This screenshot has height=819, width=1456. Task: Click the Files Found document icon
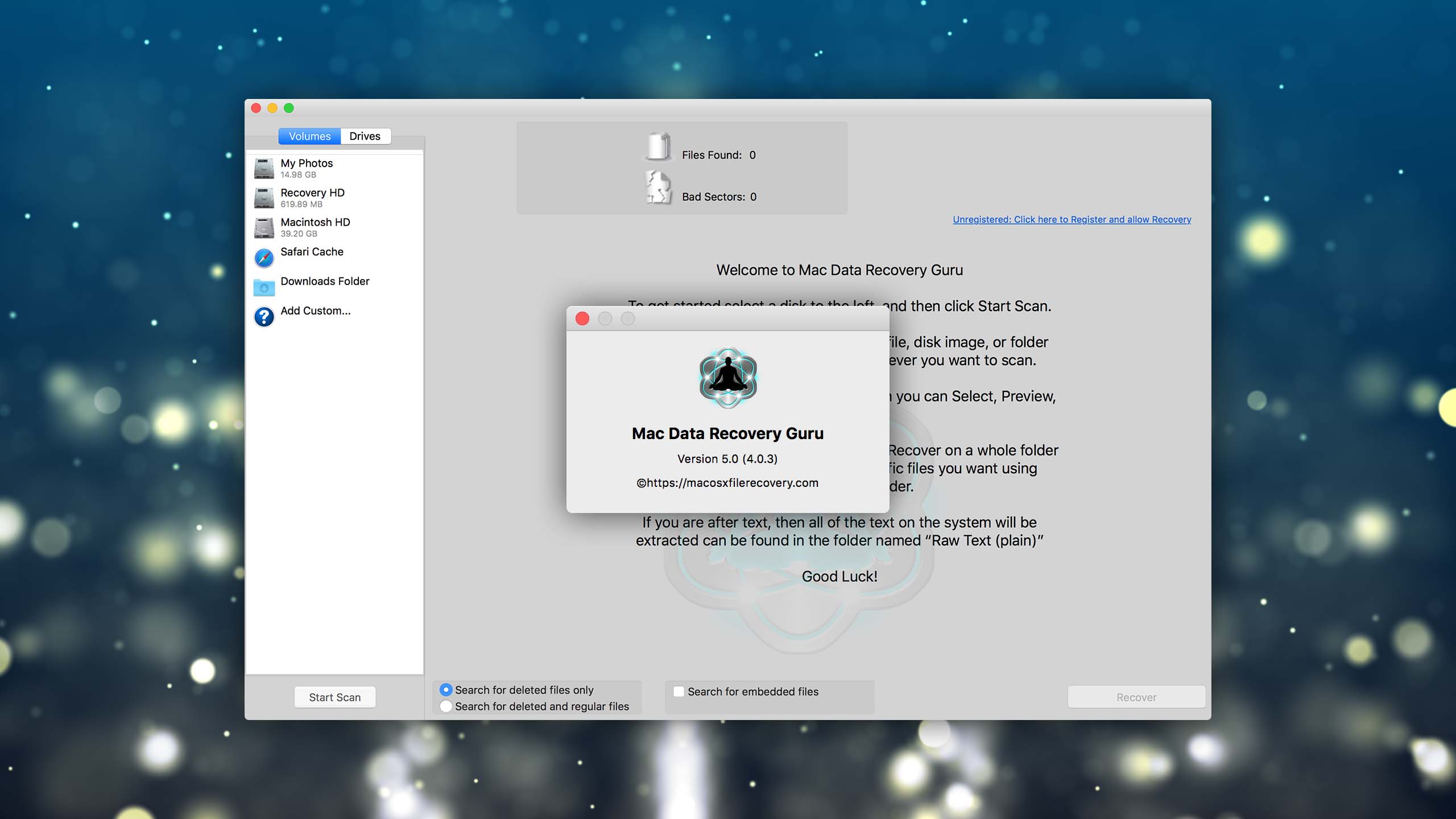pos(659,146)
